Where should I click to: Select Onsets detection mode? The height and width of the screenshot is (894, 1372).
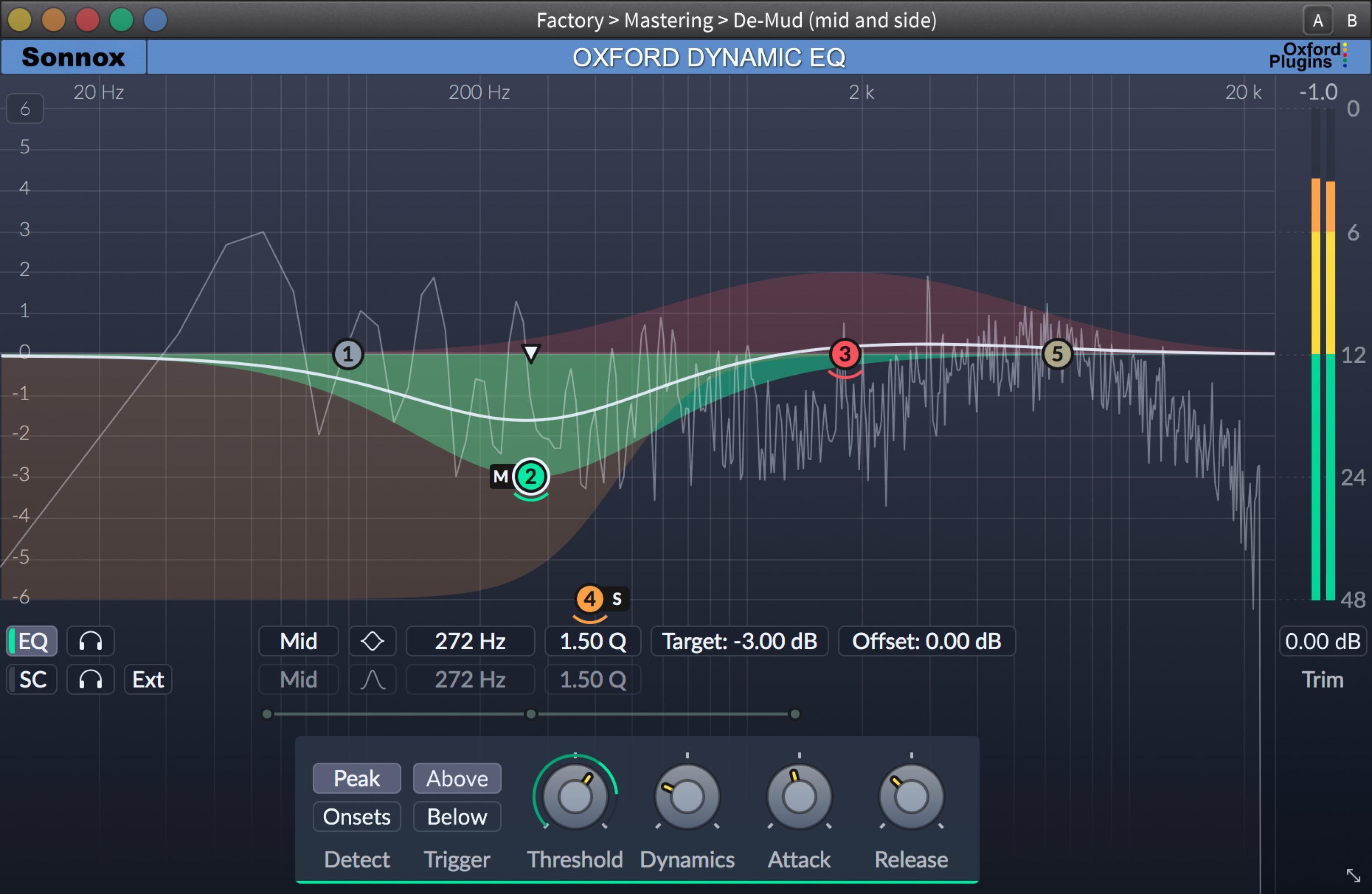pos(356,817)
